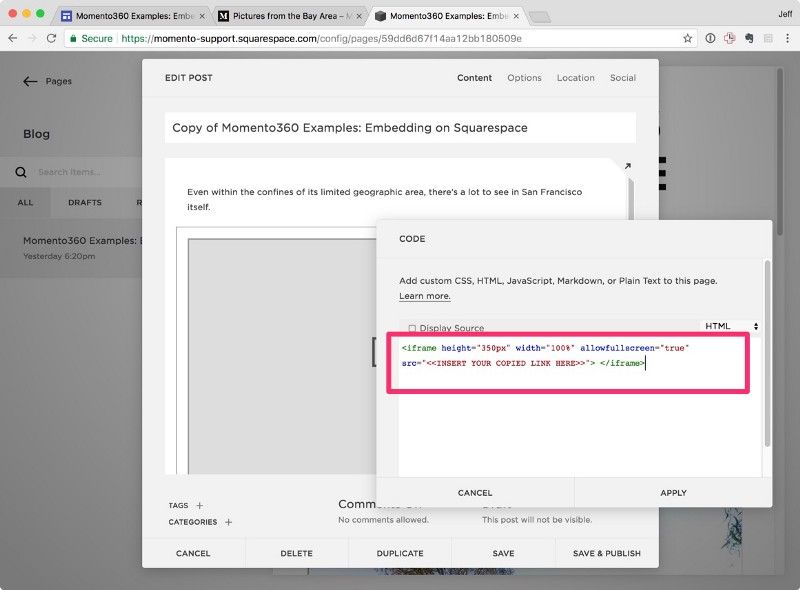Image resolution: width=800 pixels, height=590 pixels.
Task: Click the Code dialog vertical scrollbar
Action: [767, 354]
